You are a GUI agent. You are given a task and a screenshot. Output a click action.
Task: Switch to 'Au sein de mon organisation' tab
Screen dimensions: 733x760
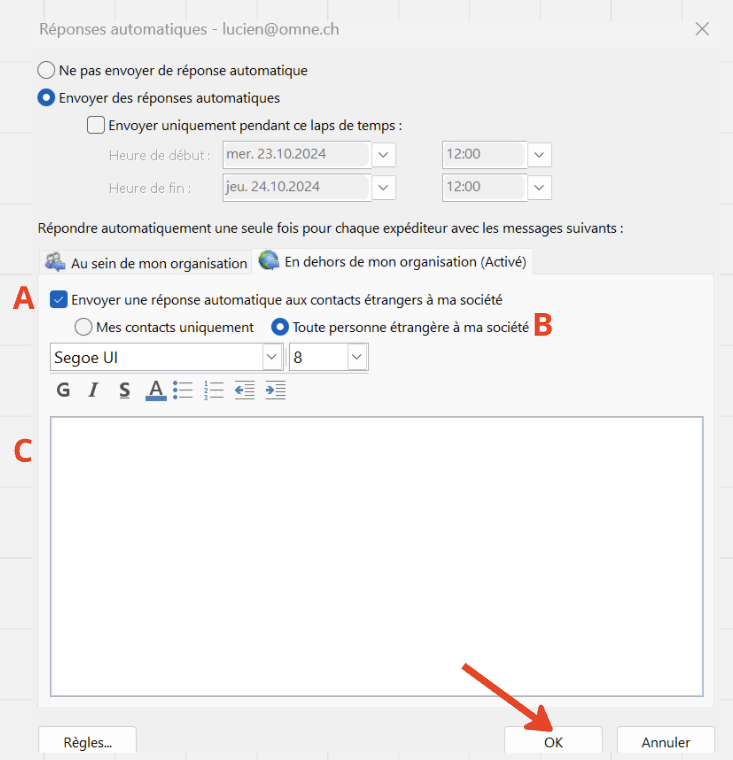145,263
